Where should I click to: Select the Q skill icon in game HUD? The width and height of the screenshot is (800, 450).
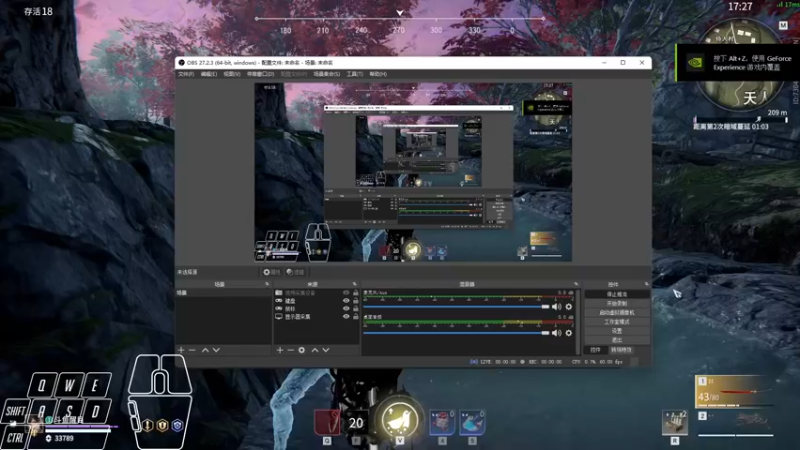(327, 422)
